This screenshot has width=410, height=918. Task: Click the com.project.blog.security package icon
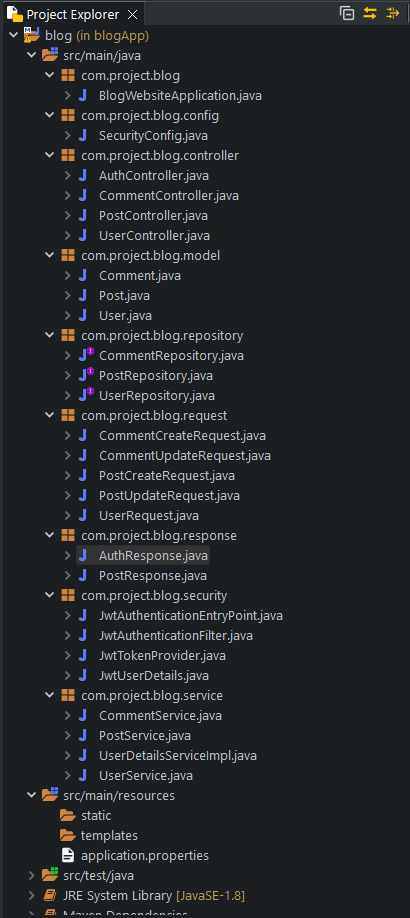pos(68,595)
